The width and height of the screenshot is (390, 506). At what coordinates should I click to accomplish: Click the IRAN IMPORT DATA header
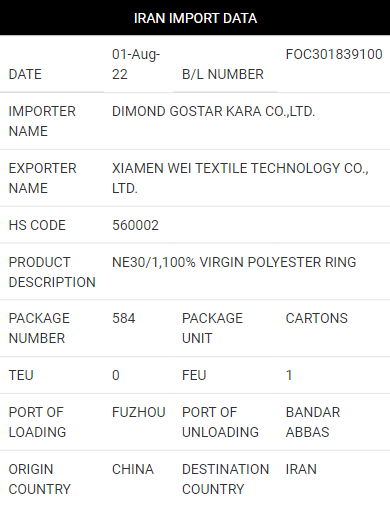pos(195,18)
